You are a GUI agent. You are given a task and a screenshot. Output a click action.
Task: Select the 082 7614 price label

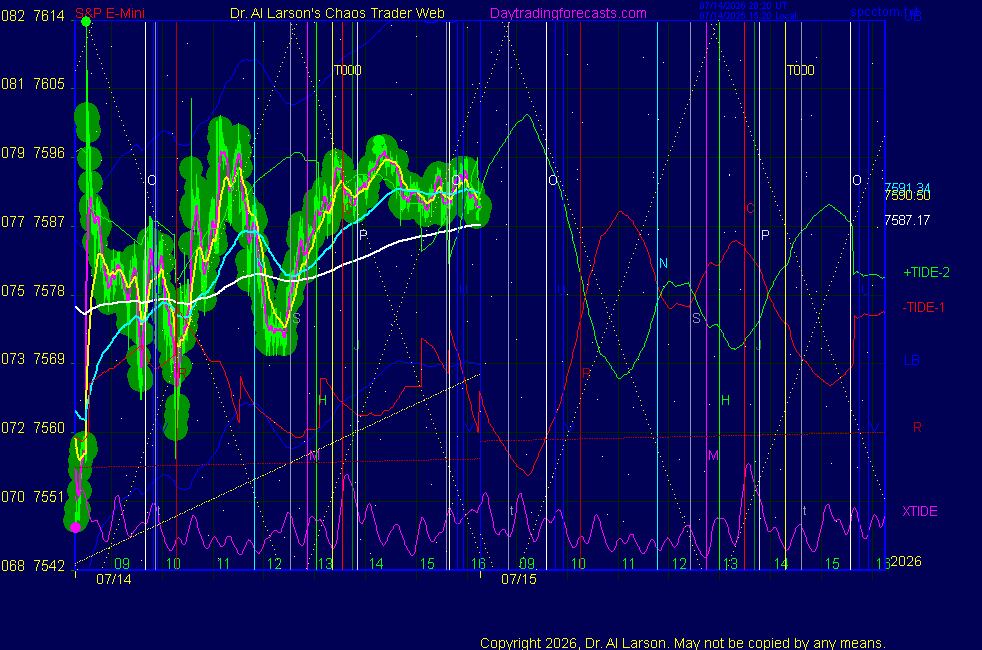[x=33, y=16]
